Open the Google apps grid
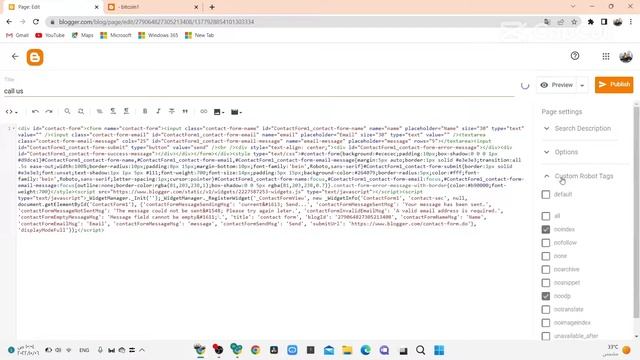 point(606,56)
